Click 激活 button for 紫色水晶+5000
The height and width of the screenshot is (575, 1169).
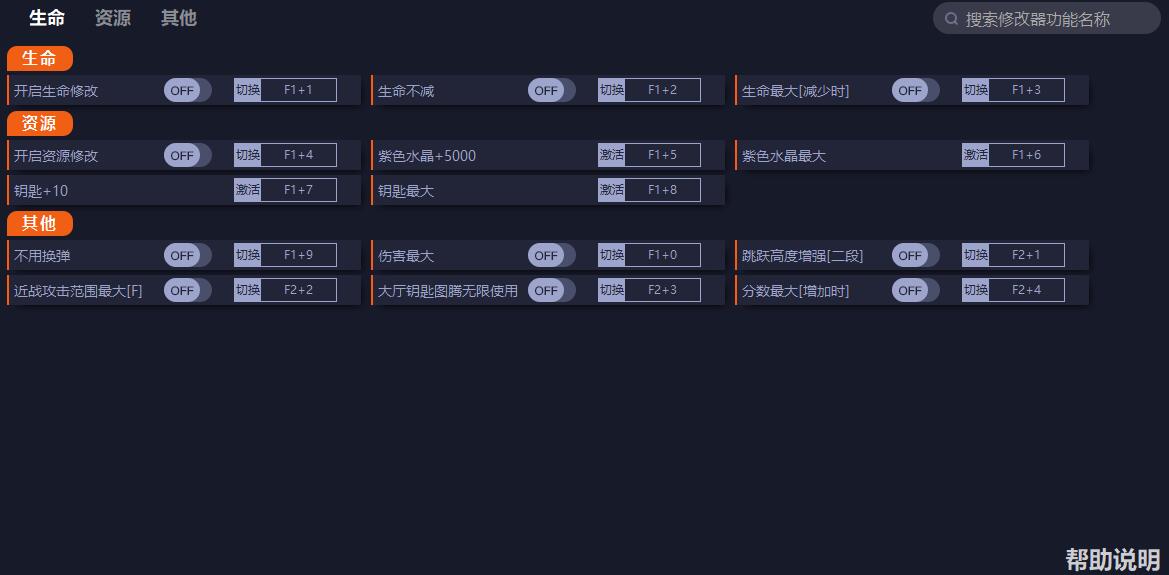(611, 155)
